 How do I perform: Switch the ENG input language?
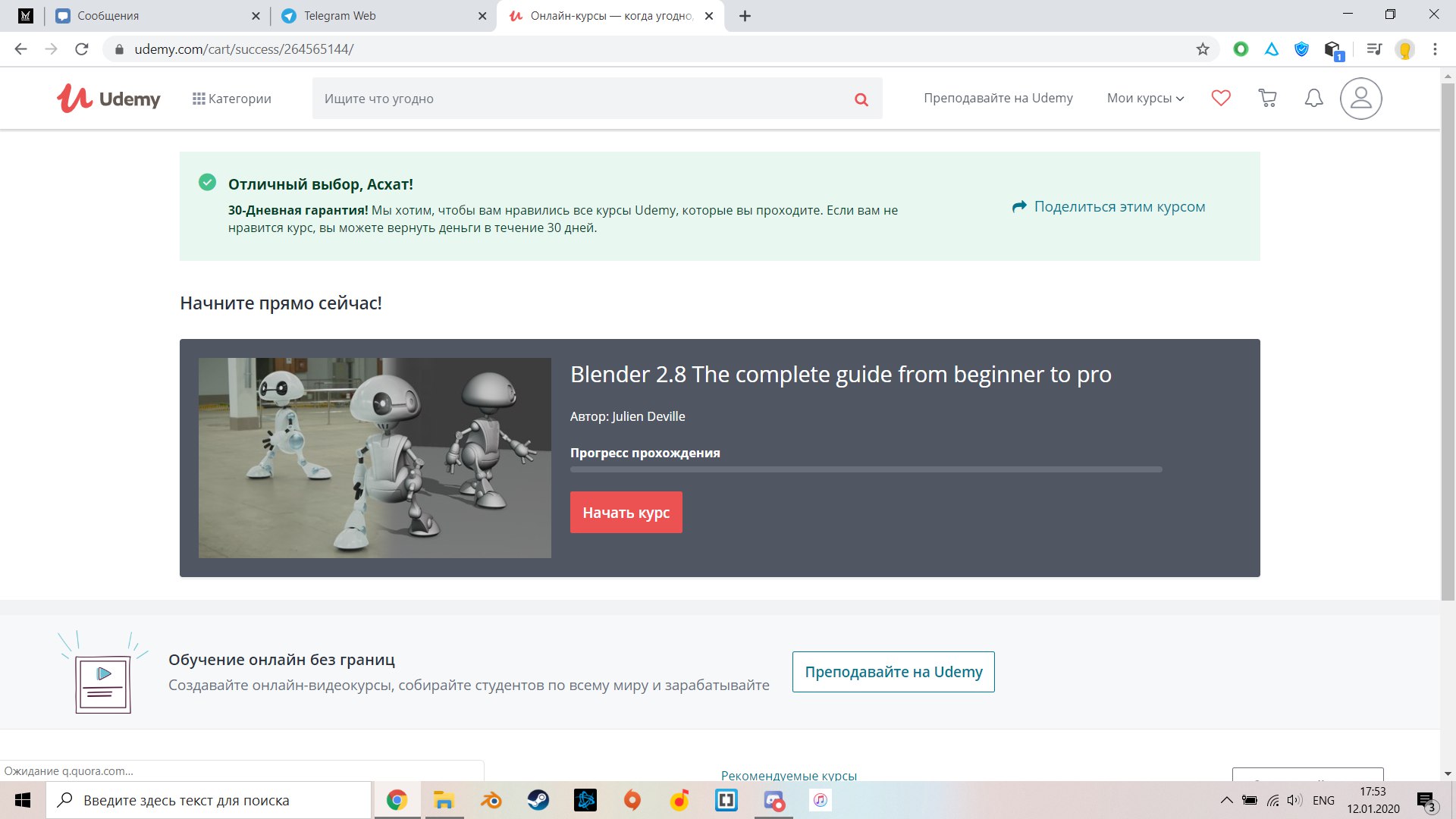[x=1323, y=800]
